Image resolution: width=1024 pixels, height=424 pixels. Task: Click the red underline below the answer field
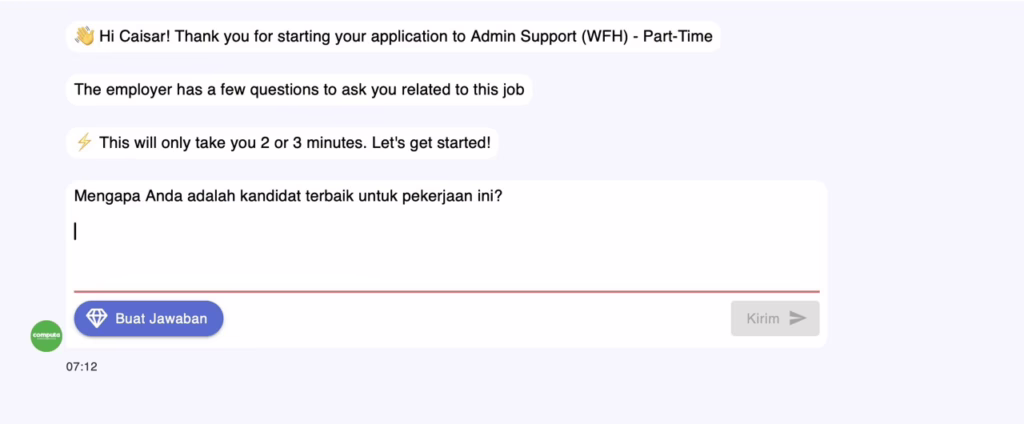(446, 291)
